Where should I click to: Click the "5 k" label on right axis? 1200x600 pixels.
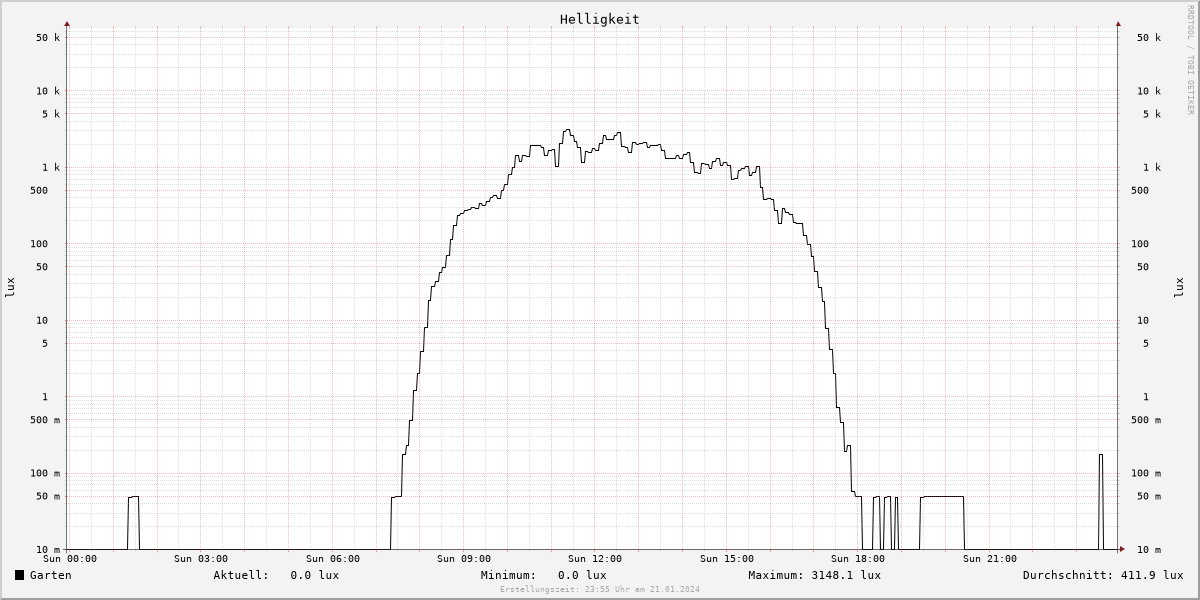pyautogui.click(x=1152, y=114)
